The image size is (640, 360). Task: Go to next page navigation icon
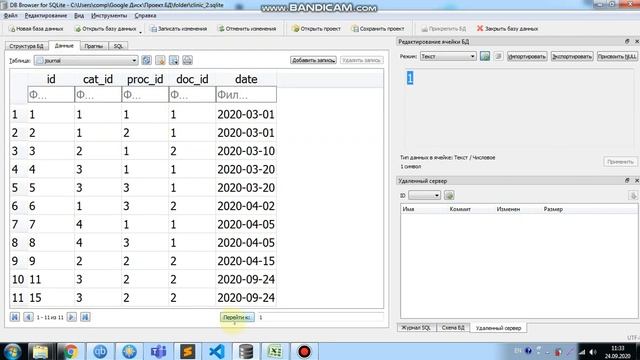tap(71, 317)
